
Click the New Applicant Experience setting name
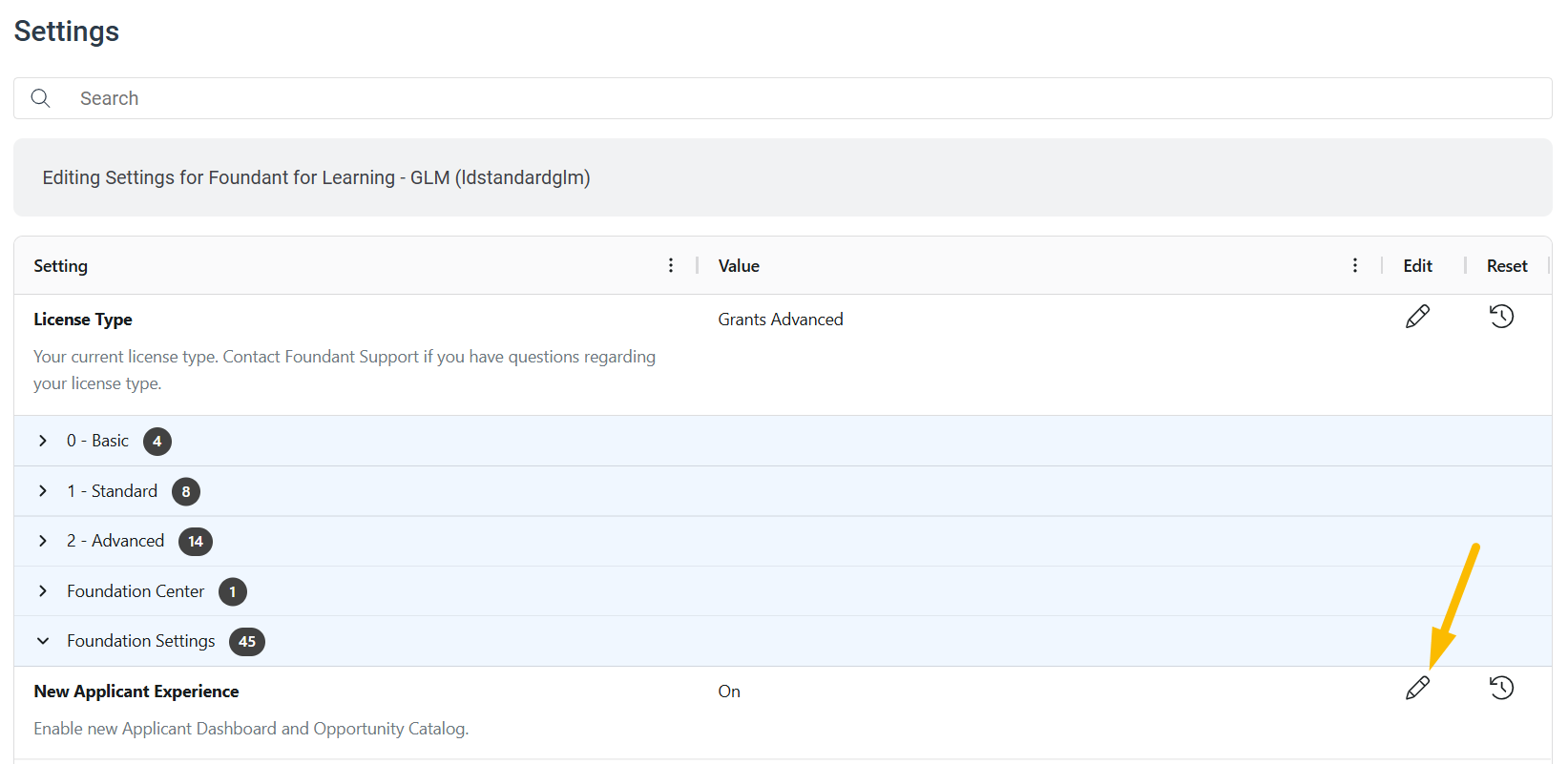136,692
